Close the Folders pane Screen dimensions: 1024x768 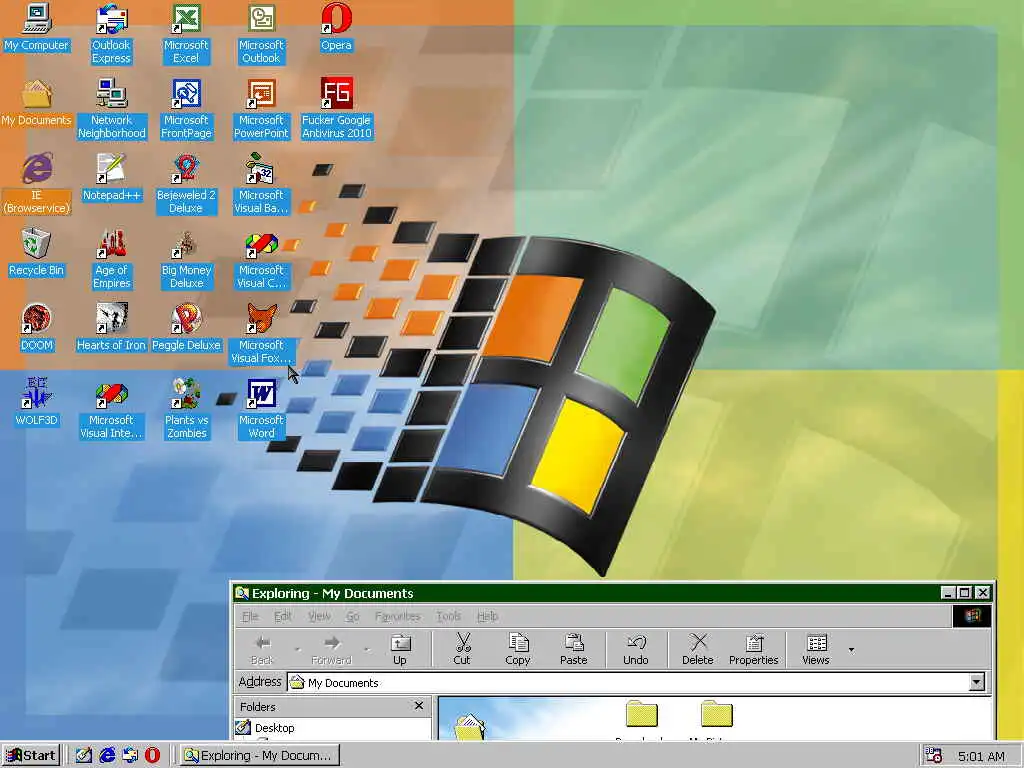[419, 705]
